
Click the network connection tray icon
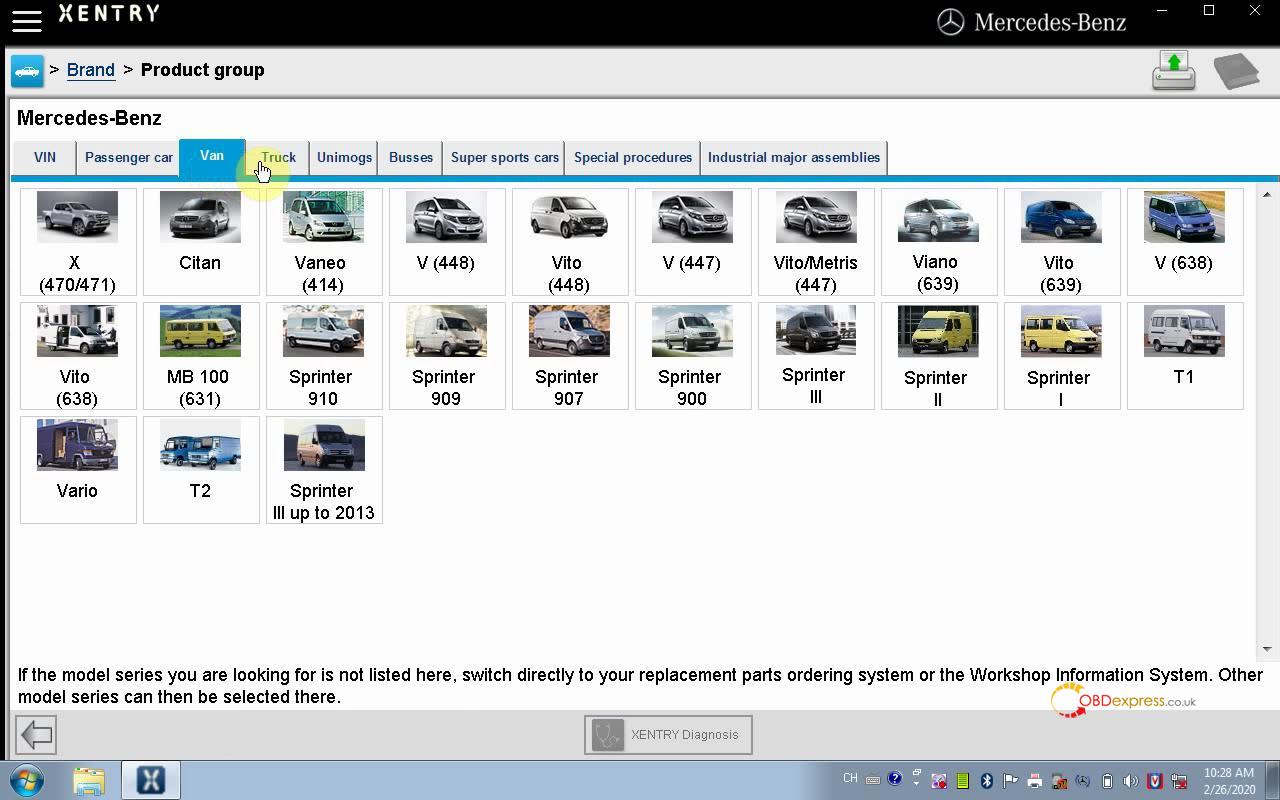tap(1179, 780)
